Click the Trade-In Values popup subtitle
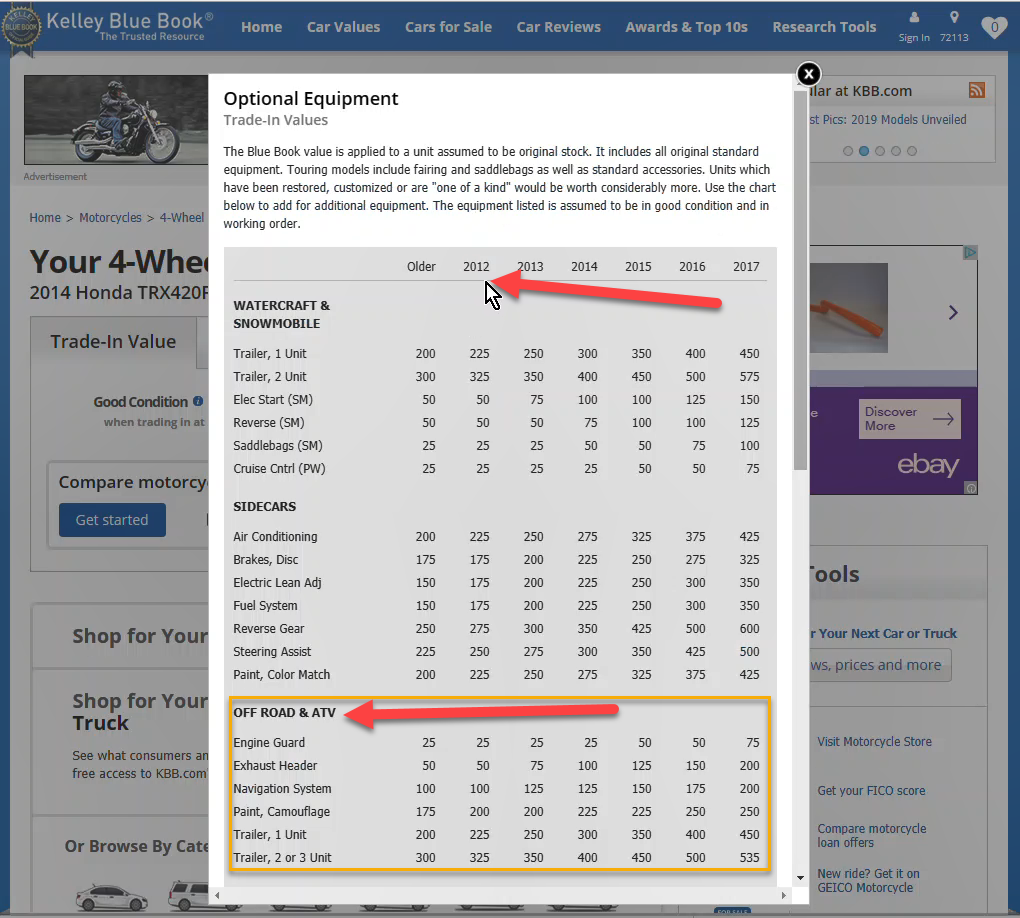Viewport: 1020px width, 918px height. [x=276, y=120]
